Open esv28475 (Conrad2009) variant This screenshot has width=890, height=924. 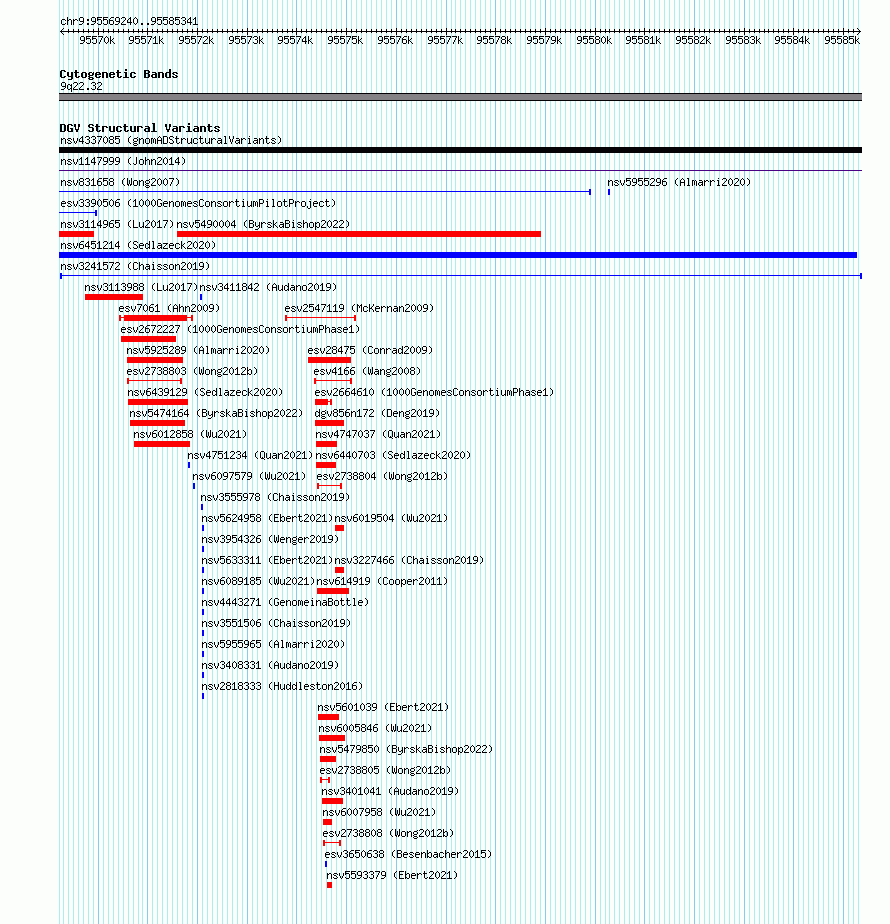(370, 351)
